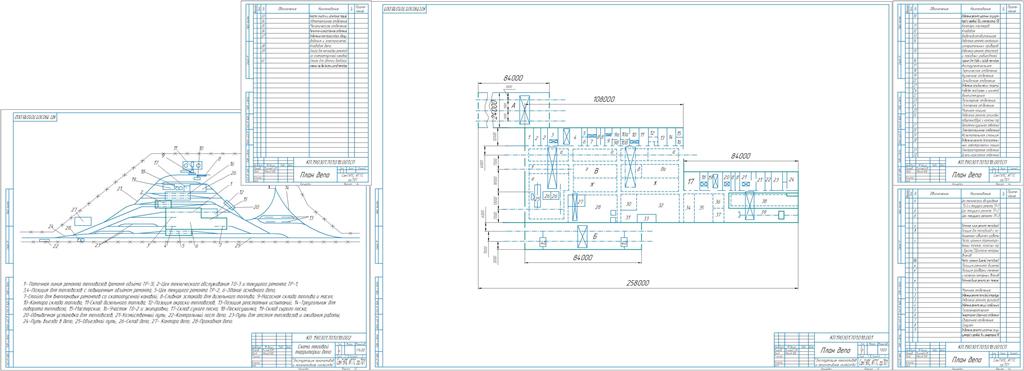The width and height of the screenshot is (1024, 371).
Task: Select room 24 at the plan's right end
Action: click(x=791, y=178)
